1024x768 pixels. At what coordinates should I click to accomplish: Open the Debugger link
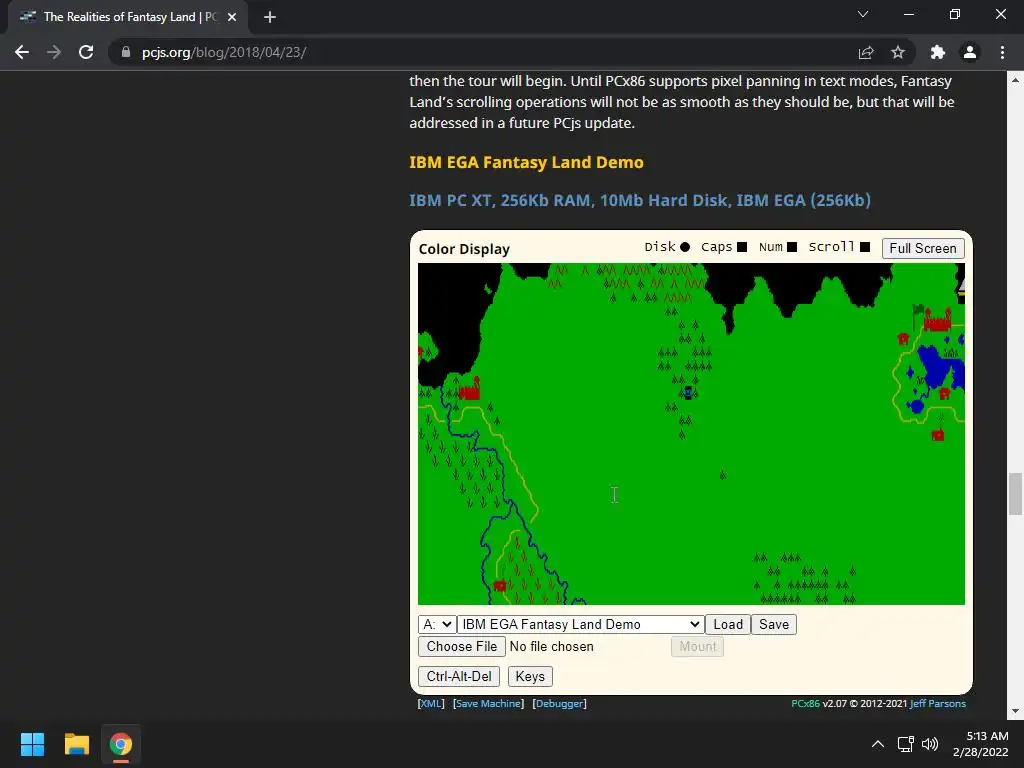[x=560, y=703]
